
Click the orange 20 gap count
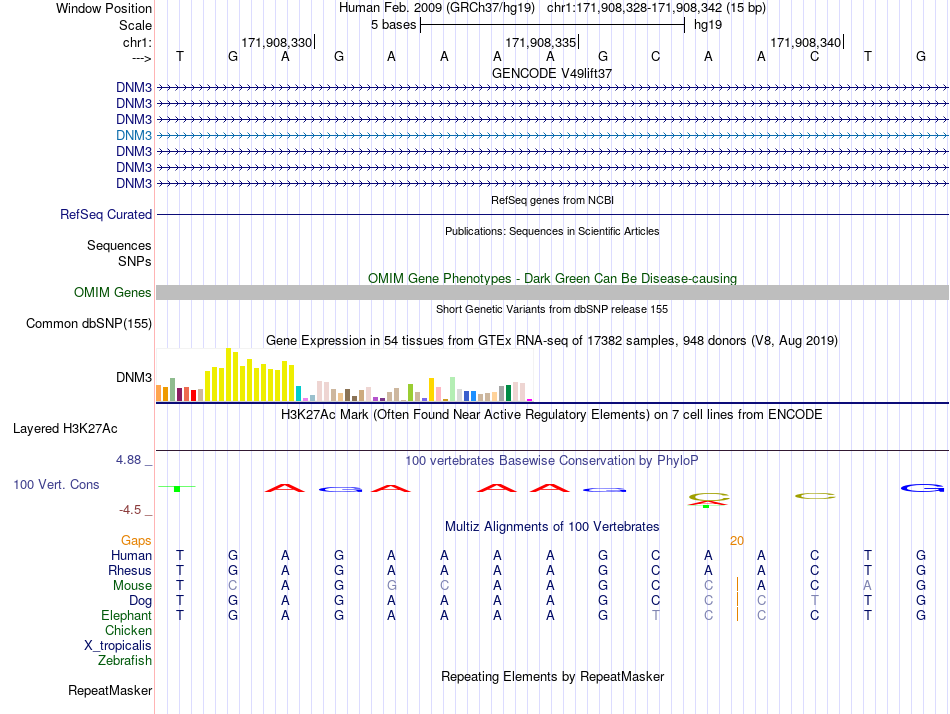(x=737, y=541)
